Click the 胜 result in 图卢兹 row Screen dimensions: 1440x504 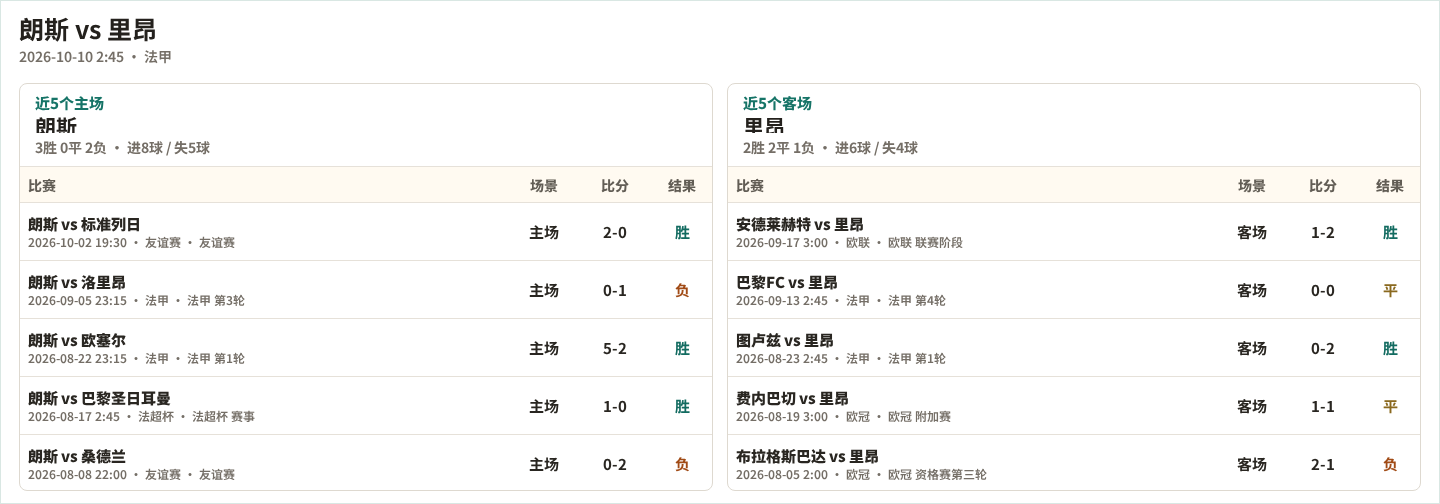[1390, 348]
